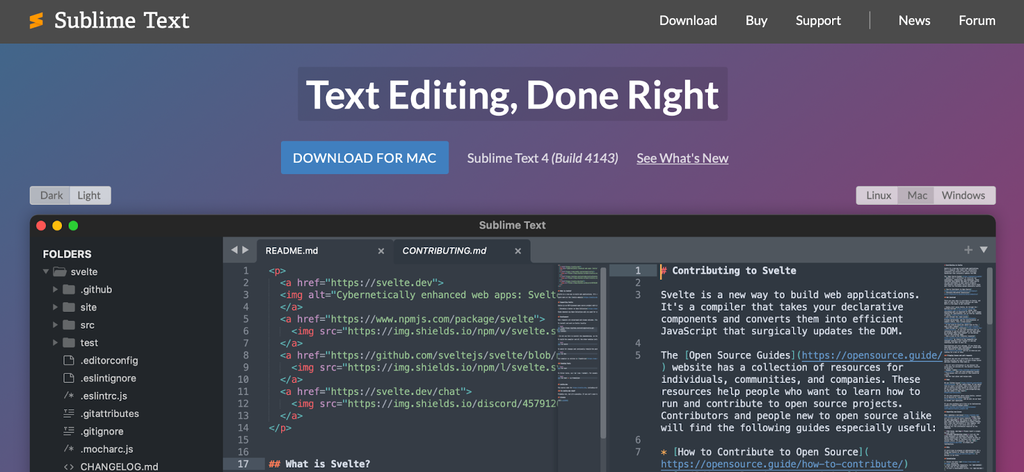Open .gitattributes in the sidebar
The height and width of the screenshot is (472, 1024).
[x=110, y=413]
